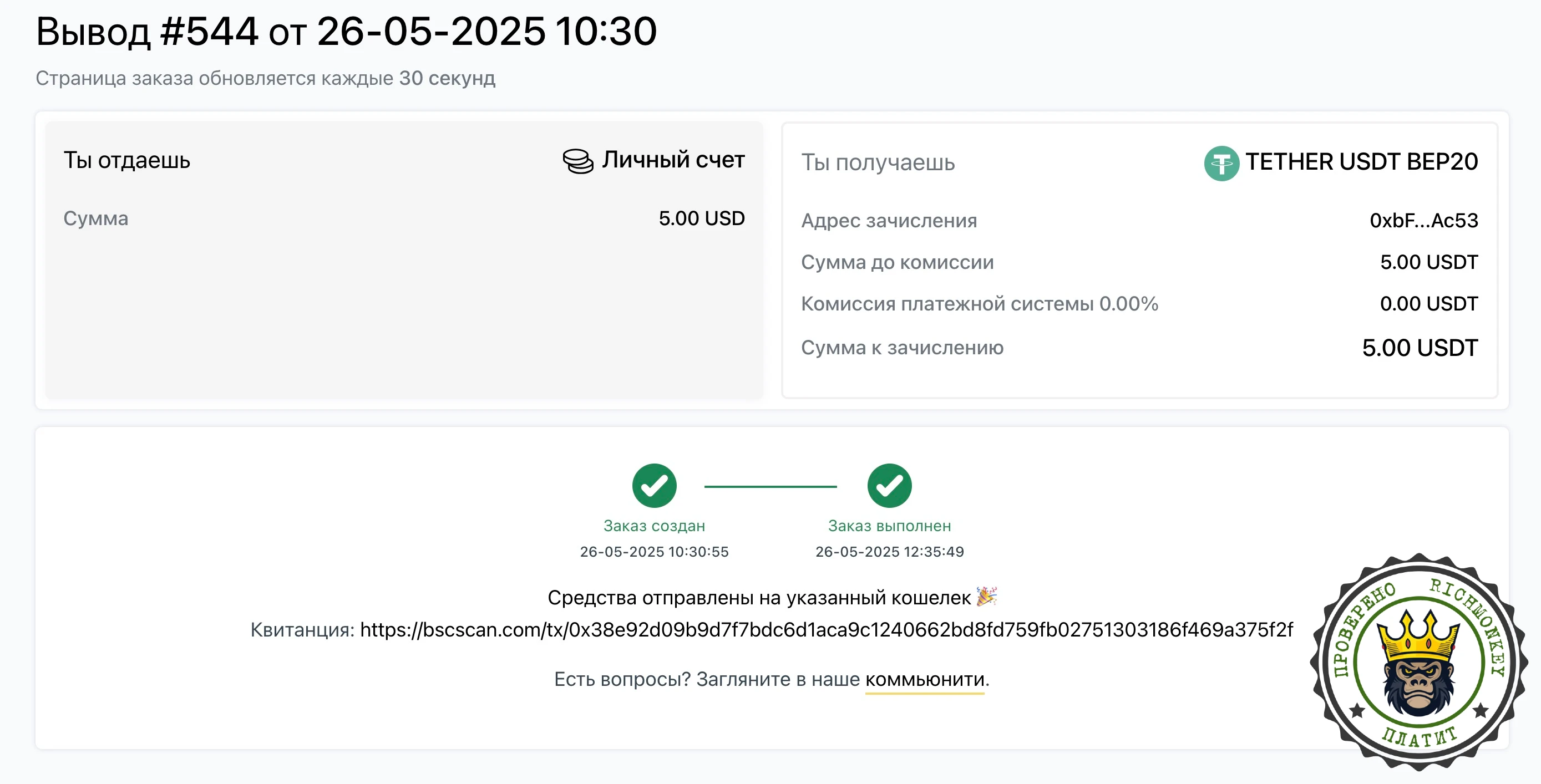Click the Заказ создан status label

[654, 526]
